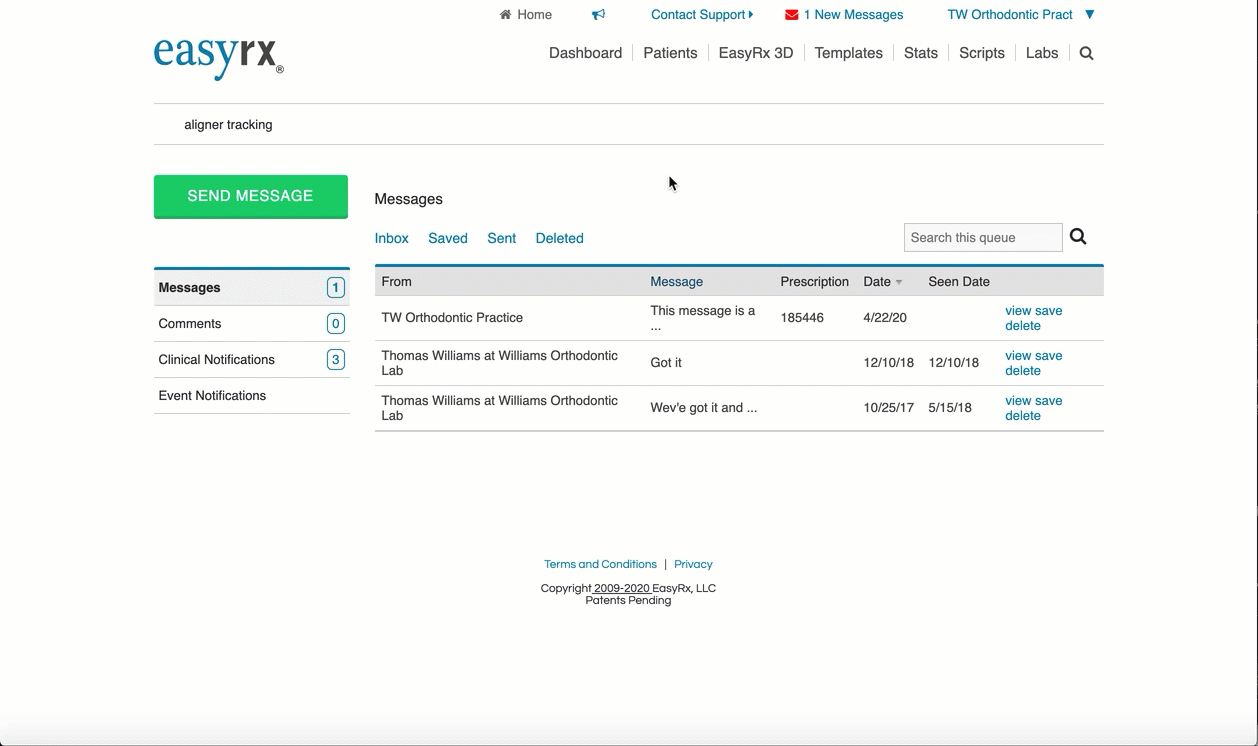The height and width of the screenshot is (746, 1258).
Task: Open the Terms and Conditions link
Action: point(600,564)
